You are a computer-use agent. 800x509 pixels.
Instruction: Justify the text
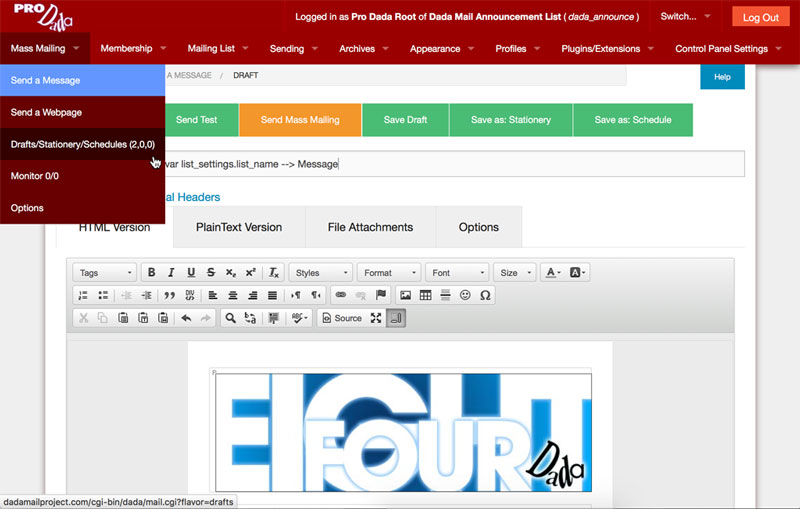272,295
